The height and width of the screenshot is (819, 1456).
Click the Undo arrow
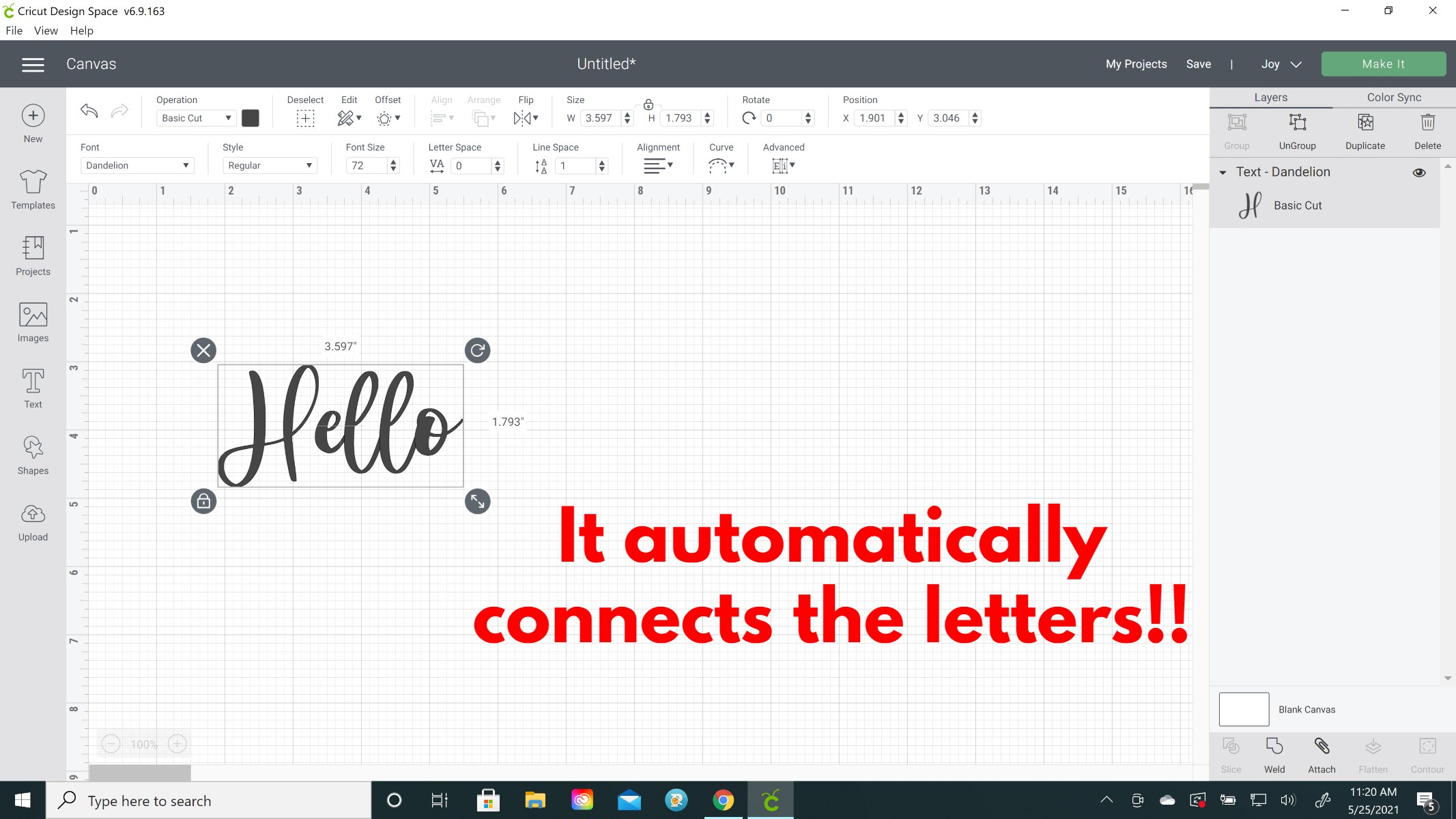click(x=89, y=111)
